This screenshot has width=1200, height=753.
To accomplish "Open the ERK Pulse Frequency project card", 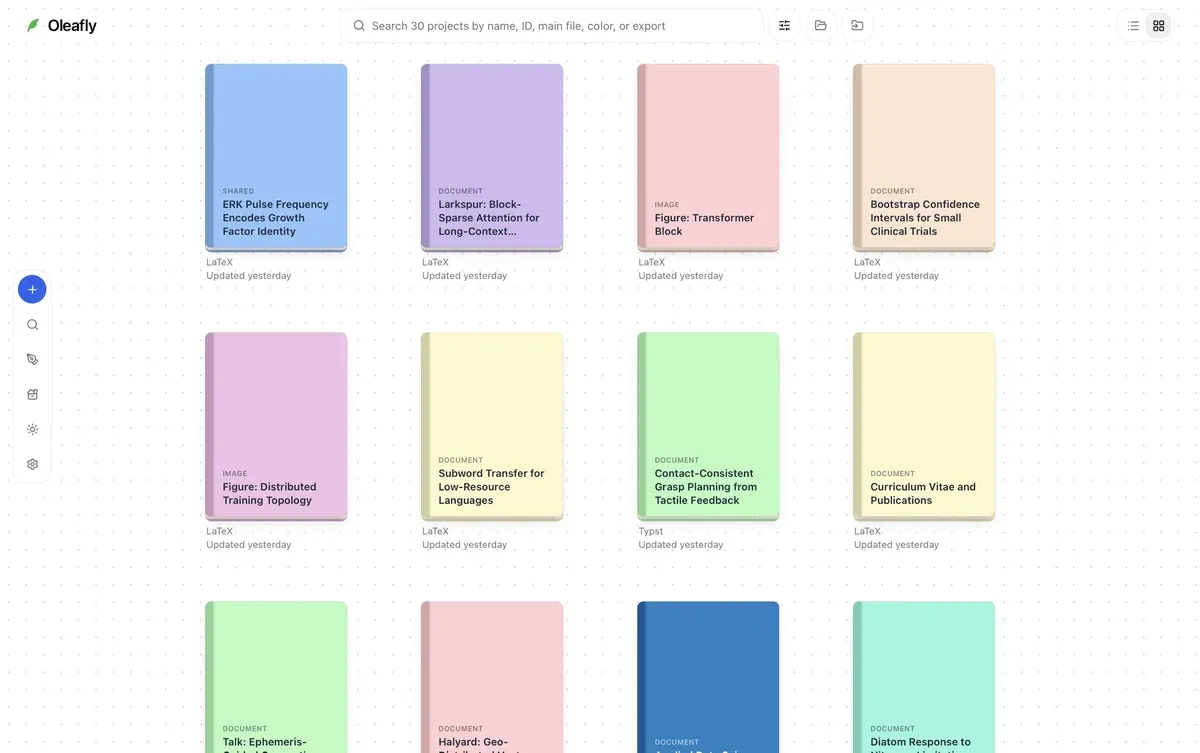I will point(276,157).
